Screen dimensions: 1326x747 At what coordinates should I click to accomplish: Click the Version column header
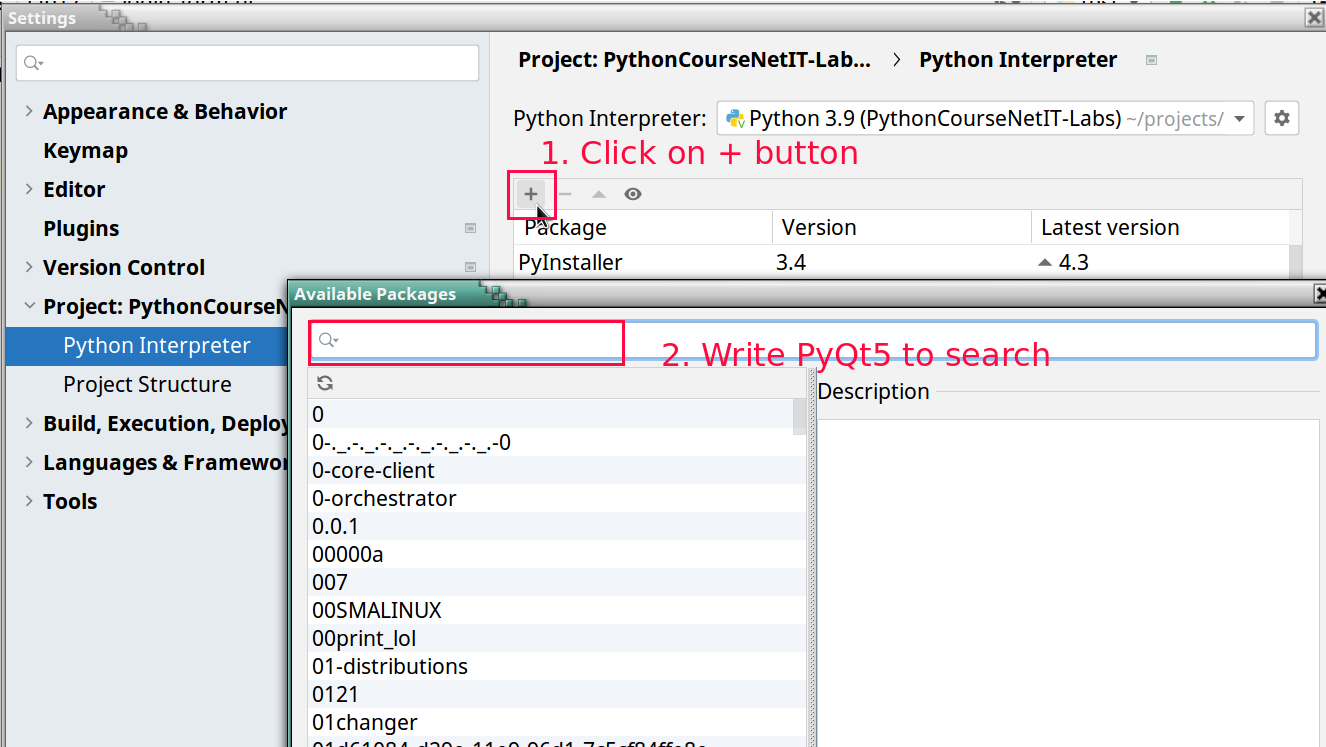click(x=902, y=227)
